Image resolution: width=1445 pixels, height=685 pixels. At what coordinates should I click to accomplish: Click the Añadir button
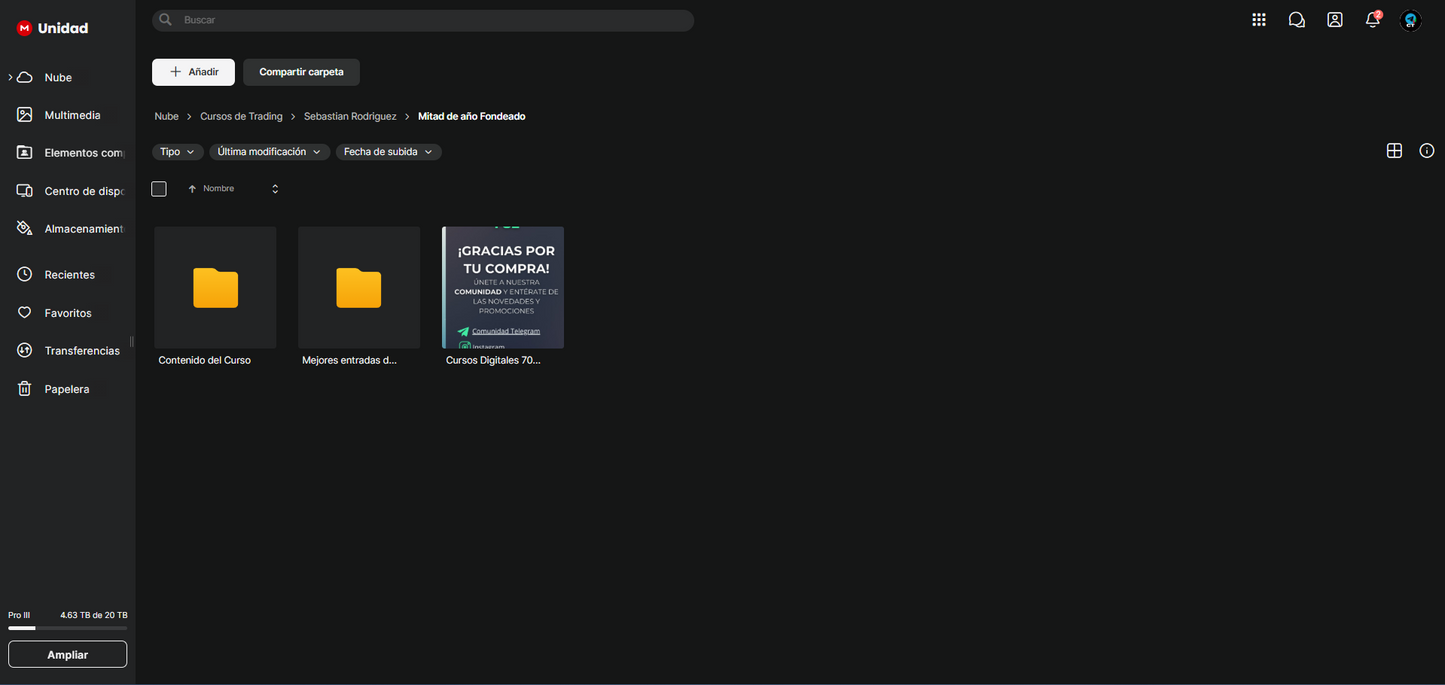[193, 72]
